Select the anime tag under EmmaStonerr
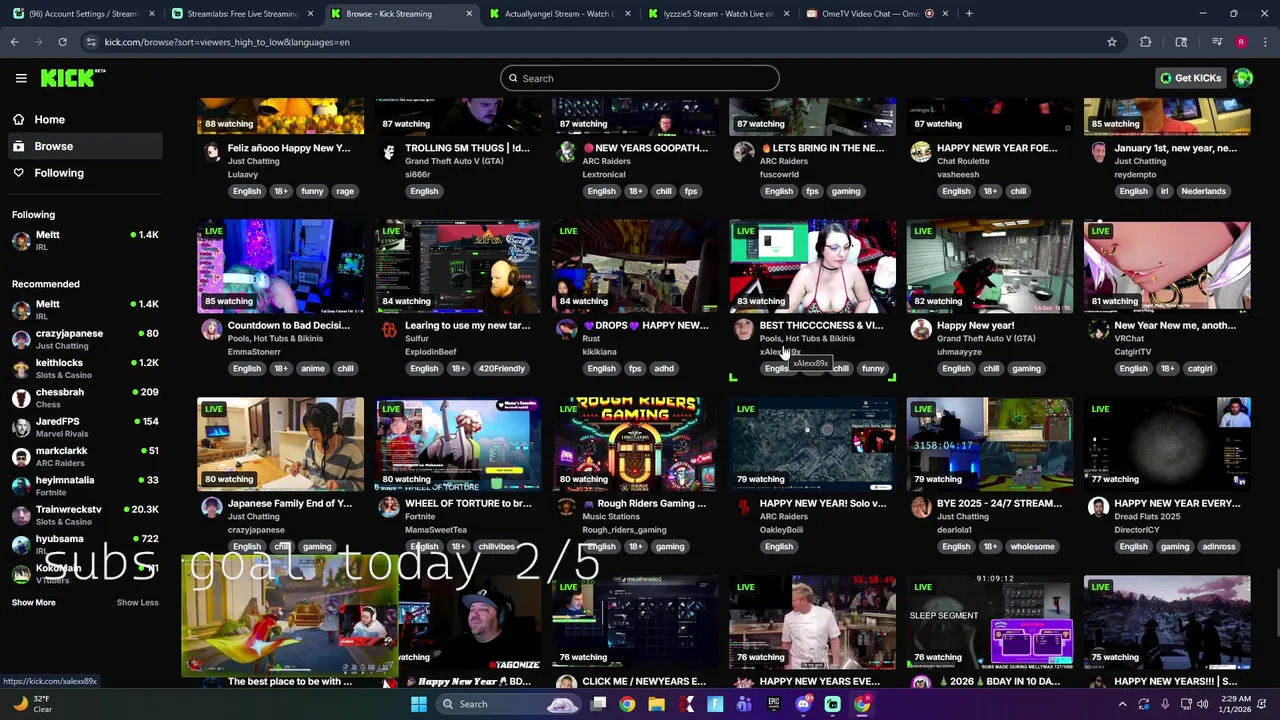Viewport: 1280px width, 720px height. pos(312,368)
